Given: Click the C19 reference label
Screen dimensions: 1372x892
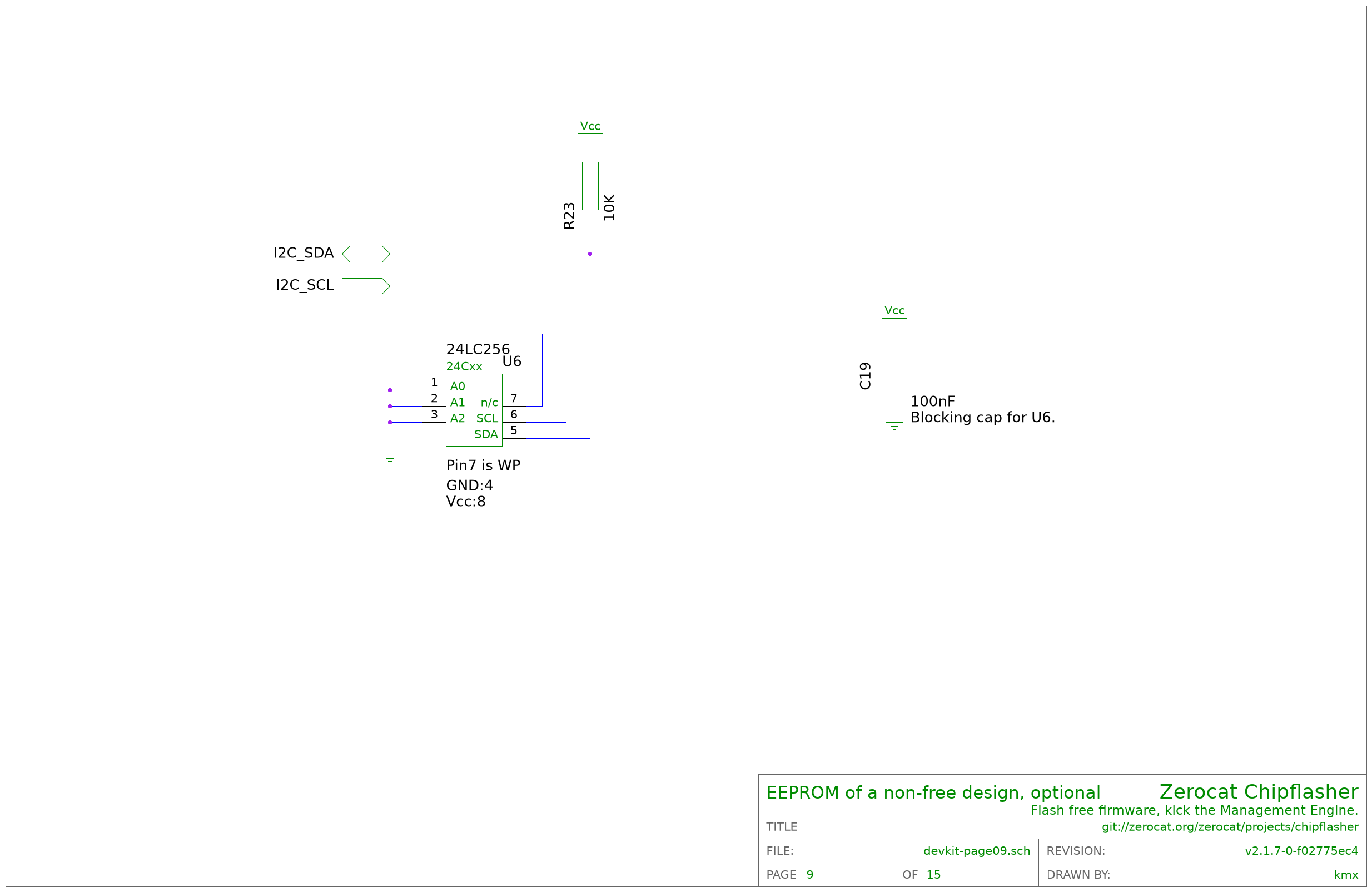Looking at the screenshot, I should (x=865, y=376).
